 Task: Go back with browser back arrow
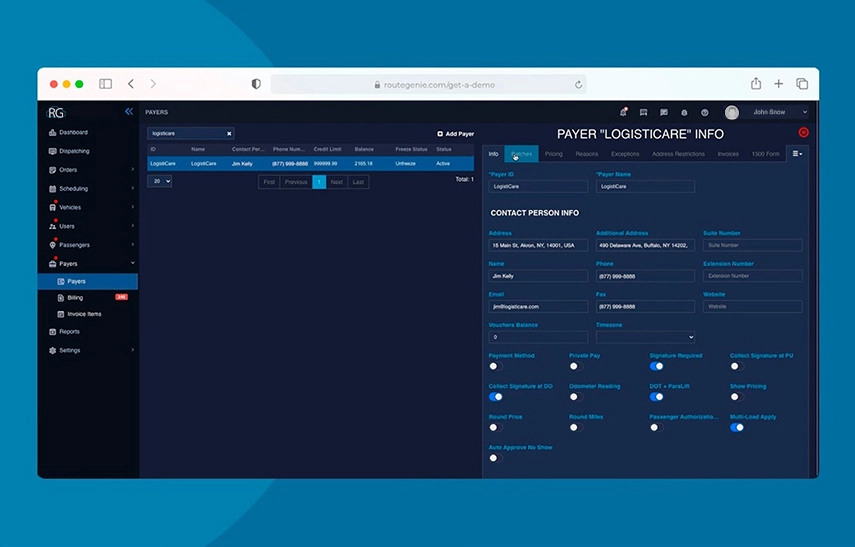pyautogui.click(x=131, y=84)
